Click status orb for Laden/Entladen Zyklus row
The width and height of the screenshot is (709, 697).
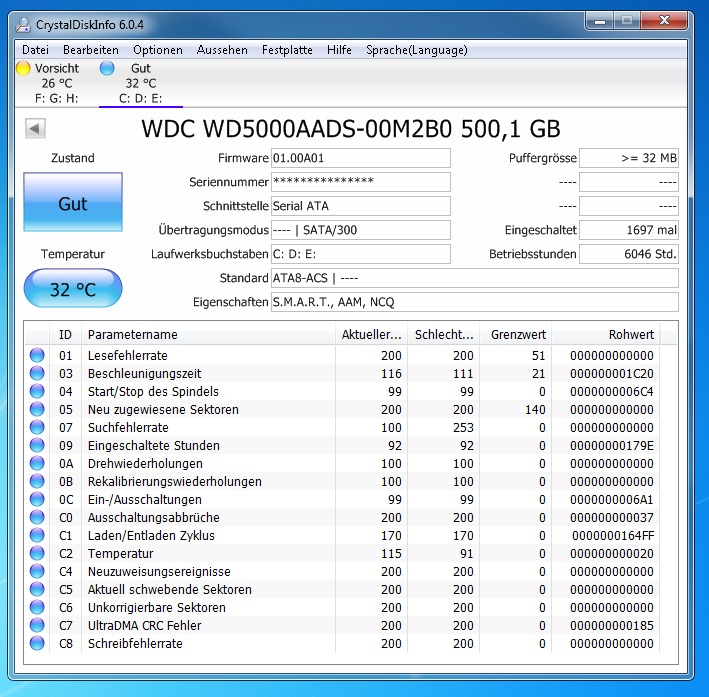pyautogui.click(x=37, y=535)
